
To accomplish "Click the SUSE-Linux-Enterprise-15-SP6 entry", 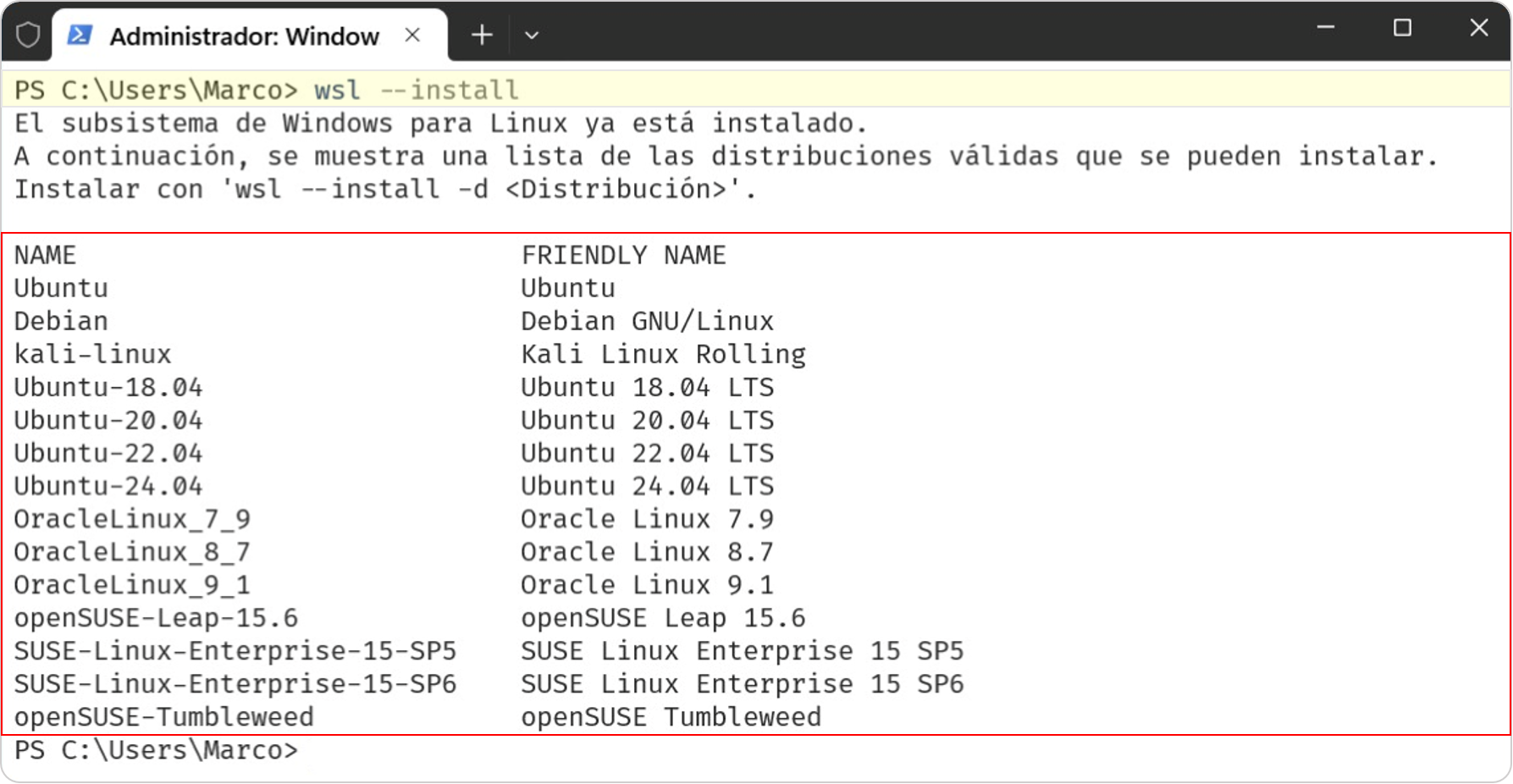I will point(235,684).
